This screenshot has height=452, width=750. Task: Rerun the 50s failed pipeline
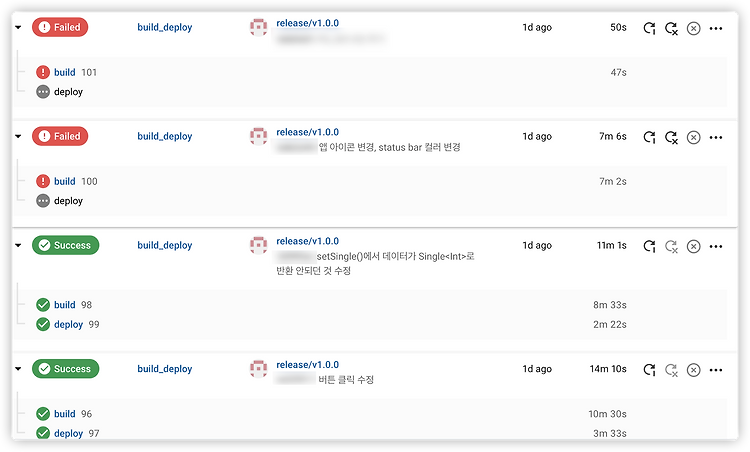coord(649,28)
